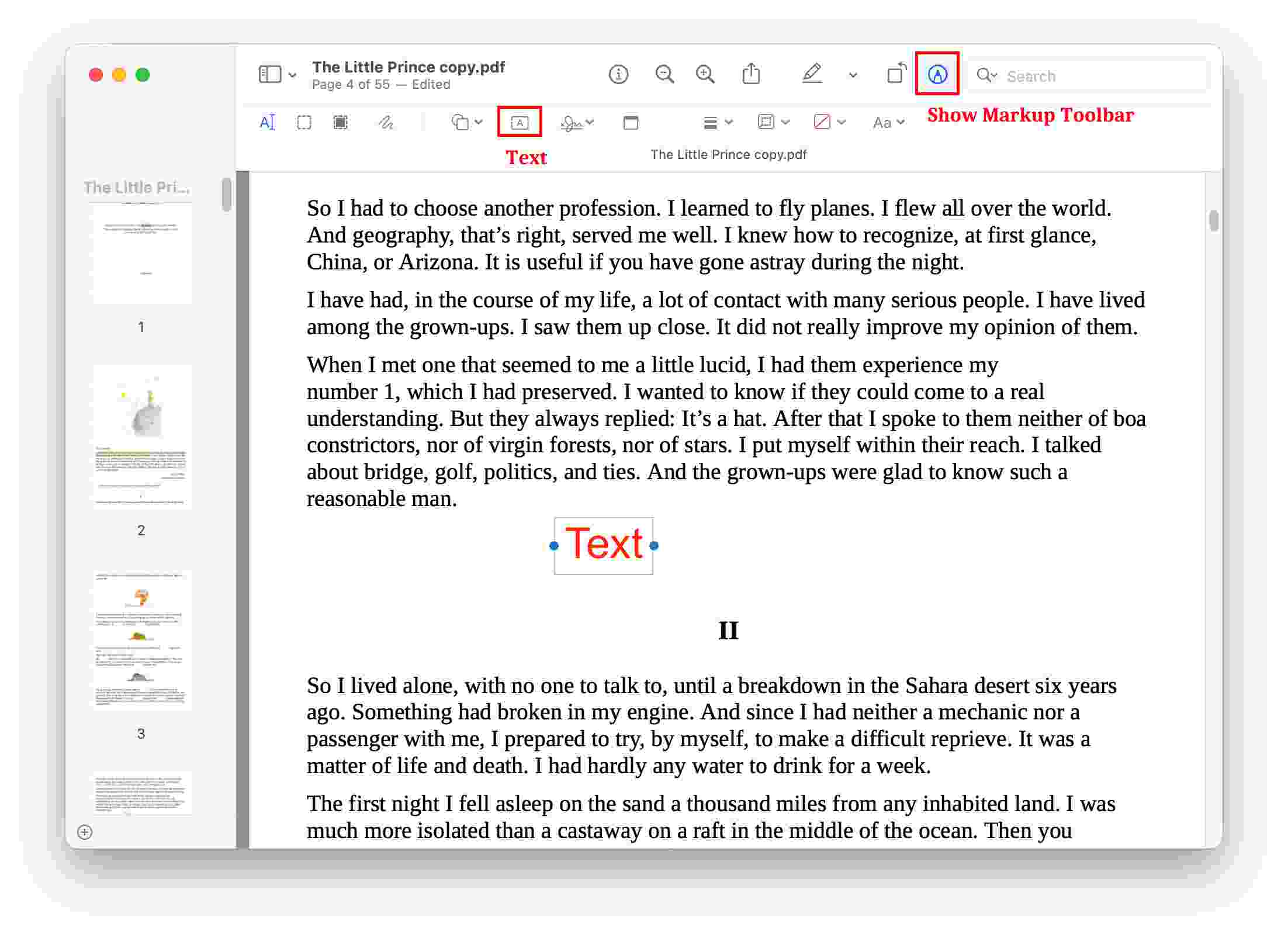Toggle the Markup Toolbar visibility
Screen dimensions: 1288x935
tap(936, 74)
